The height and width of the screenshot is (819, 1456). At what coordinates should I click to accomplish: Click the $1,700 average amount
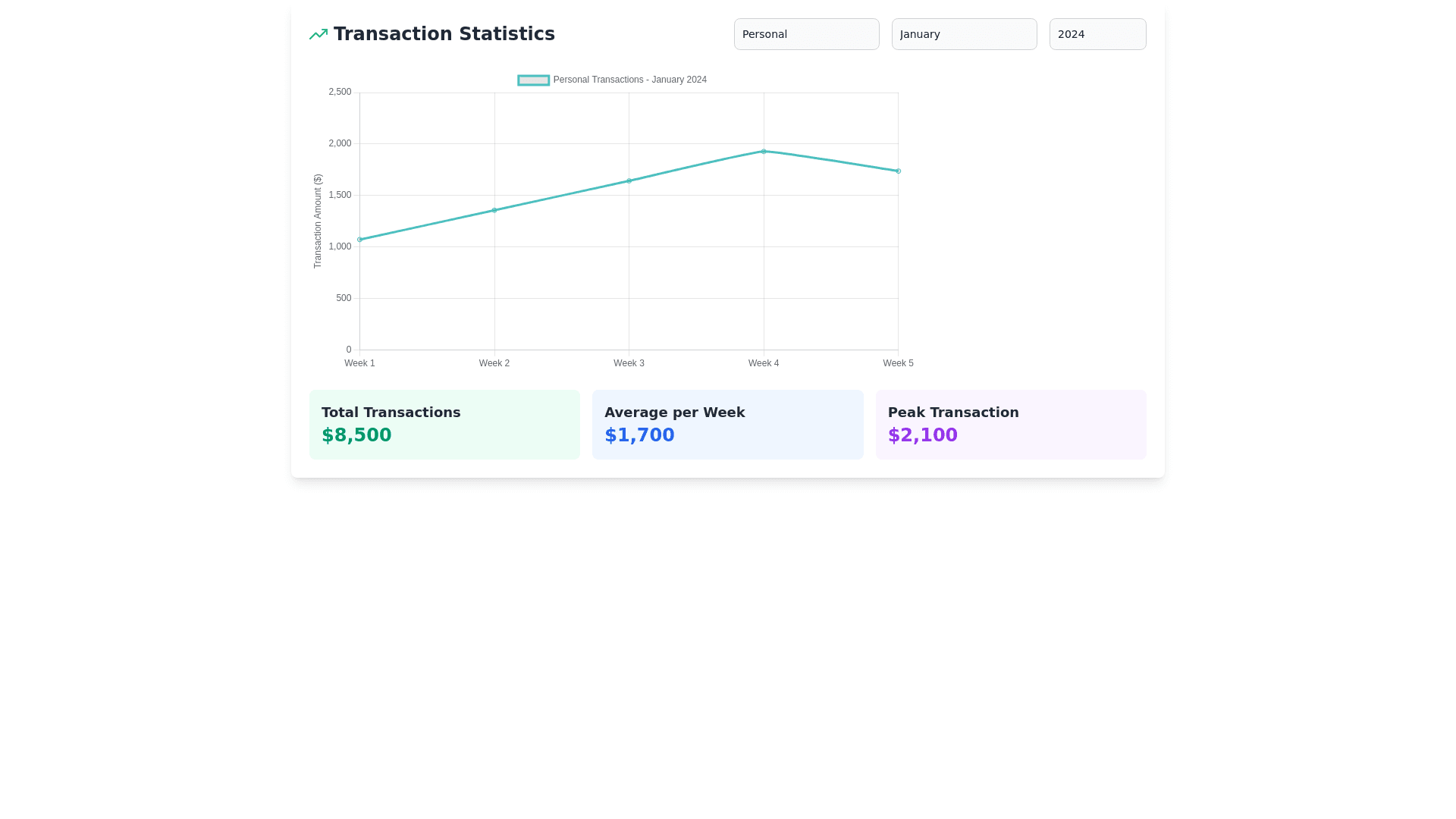click(639, 435)
